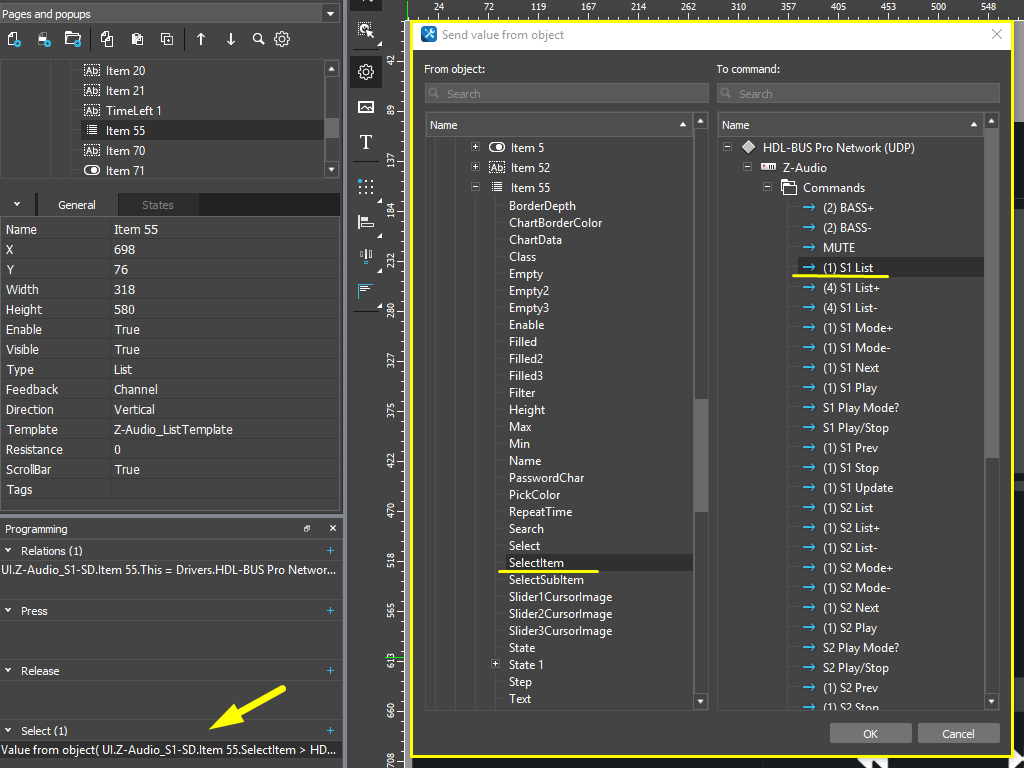Image resolution: width=1024 pixels, height=768 pixels.
Task: Click the paste item icon
Action: (x=137, y=39)
